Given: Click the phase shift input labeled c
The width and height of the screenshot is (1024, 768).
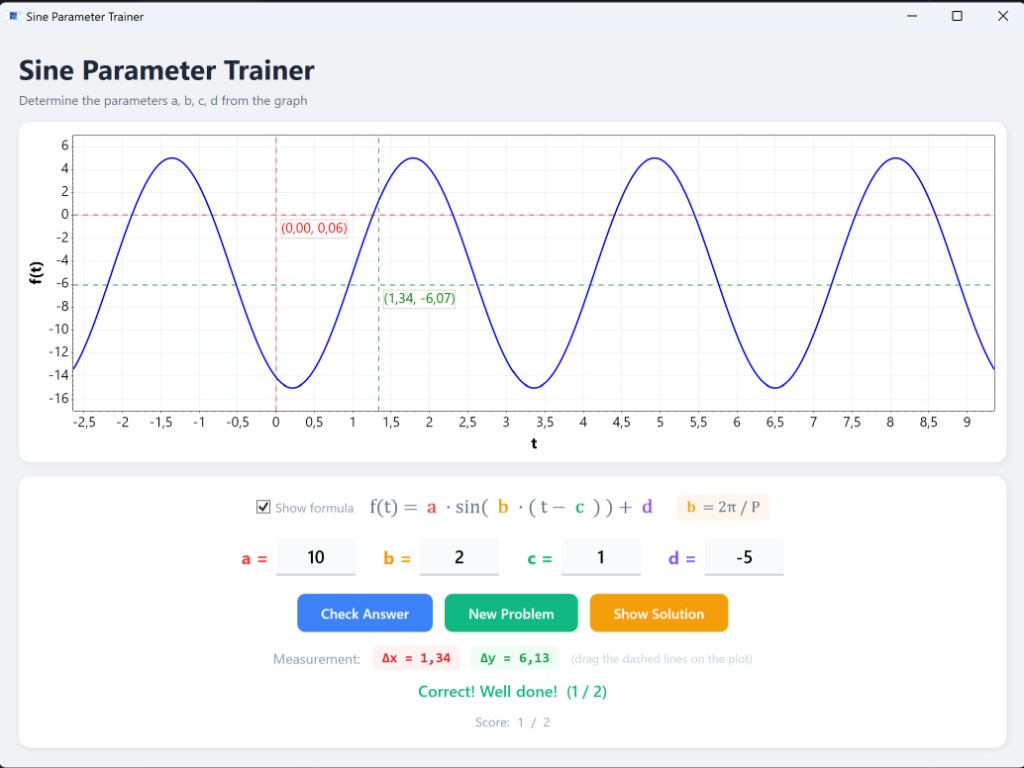Looking at the screenshot, I should click(x=600, y=557).
